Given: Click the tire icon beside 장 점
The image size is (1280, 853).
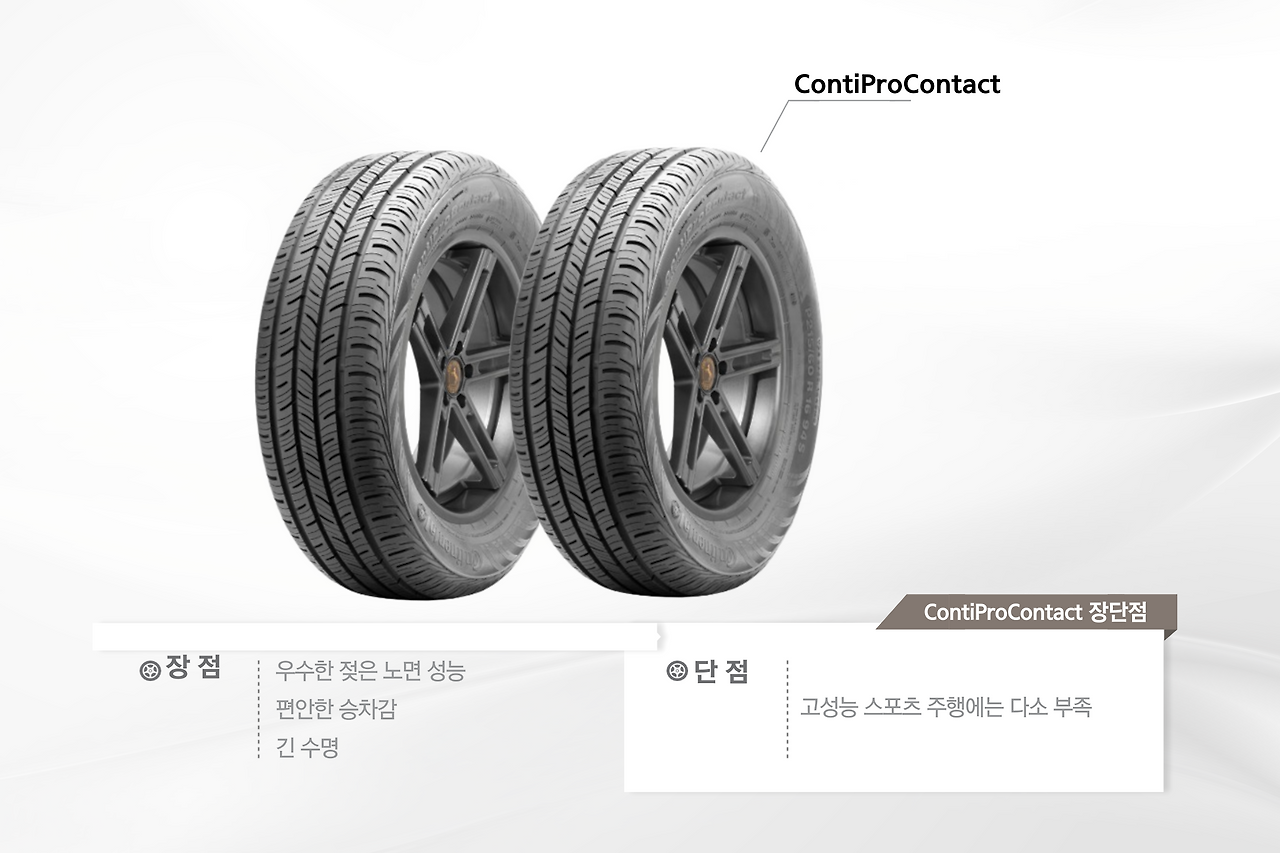Looking at the screenshot, I should tap(150, 669).
